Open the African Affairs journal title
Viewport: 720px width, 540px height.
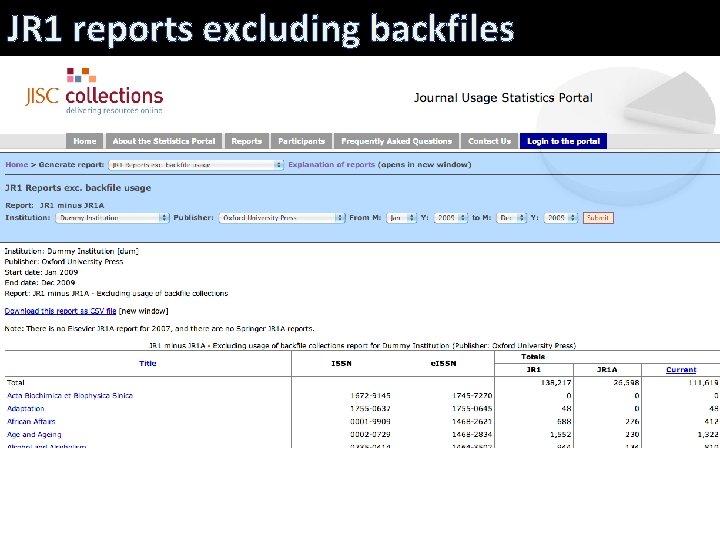coord(31,421)
